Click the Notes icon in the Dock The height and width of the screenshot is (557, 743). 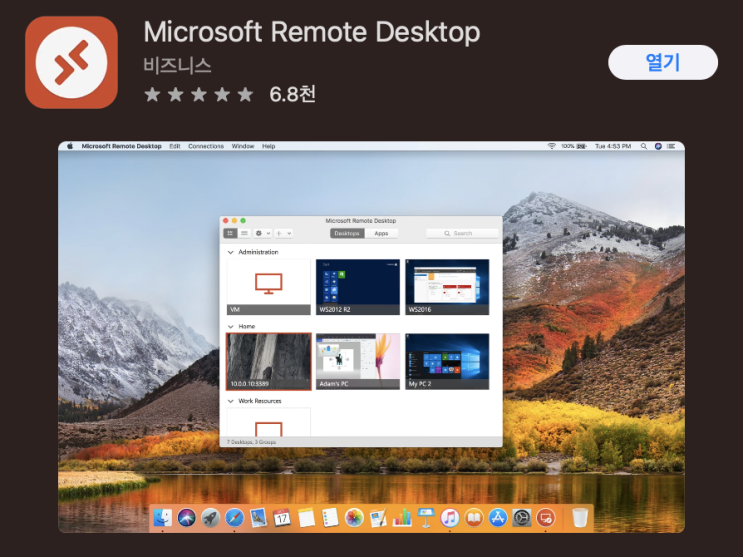coord(306,518)
